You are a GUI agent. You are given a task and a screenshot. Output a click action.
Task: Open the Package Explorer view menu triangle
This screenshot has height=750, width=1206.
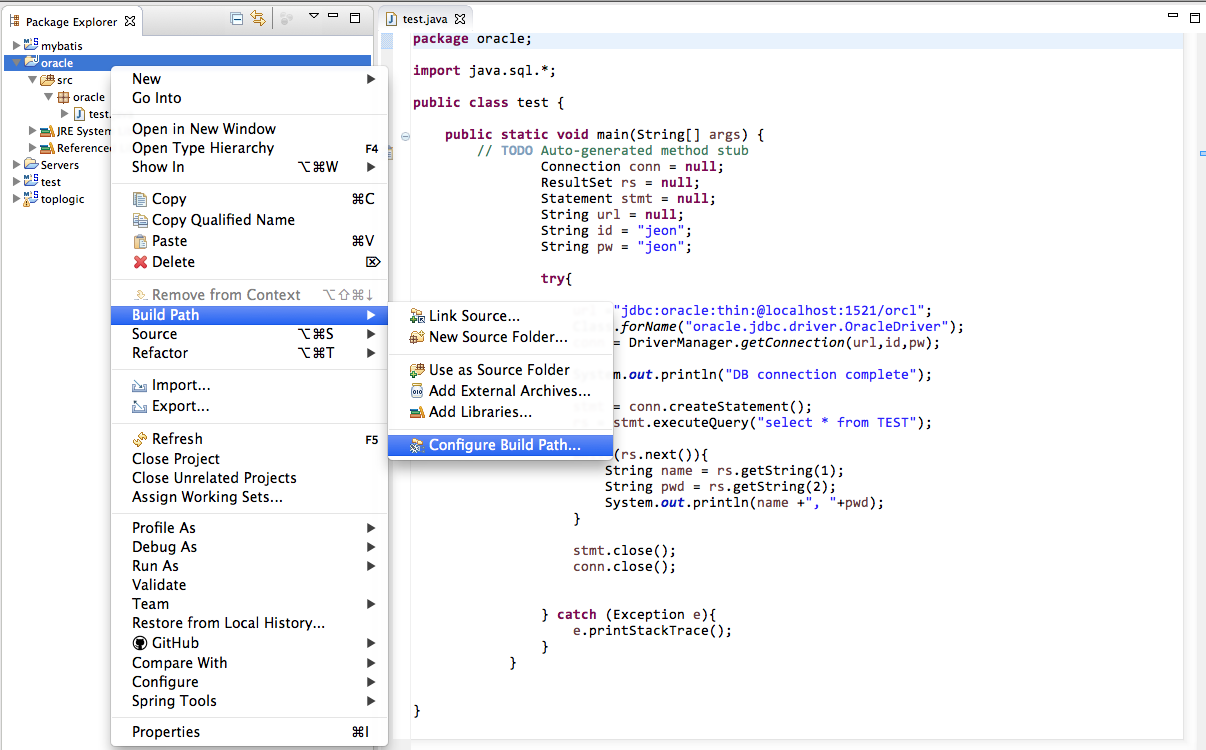point(313,17)
